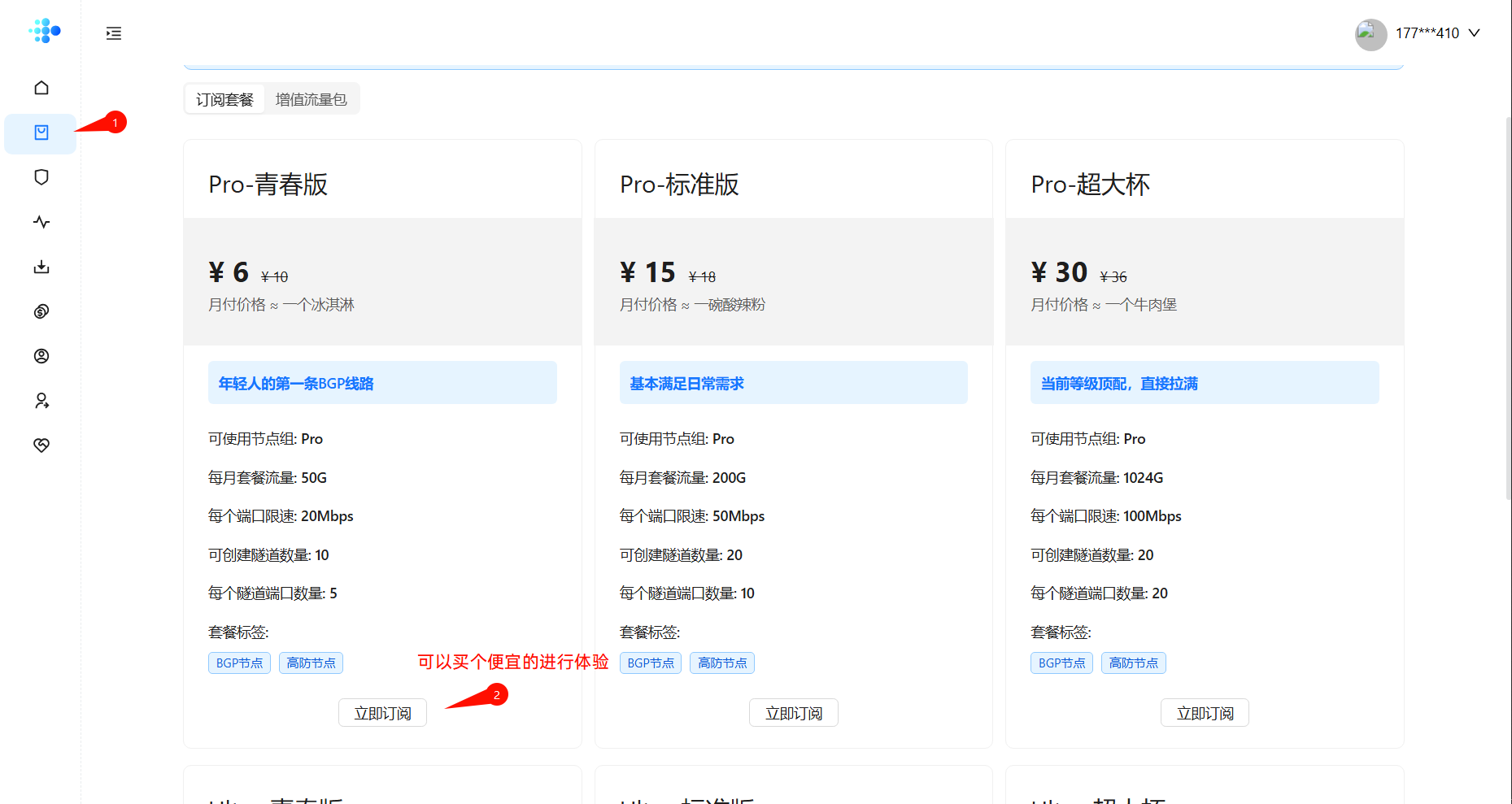This screenshot has width=1512, height=804.
Task: Click the shield icon in sidebar
Action: (x=41, y=177)
